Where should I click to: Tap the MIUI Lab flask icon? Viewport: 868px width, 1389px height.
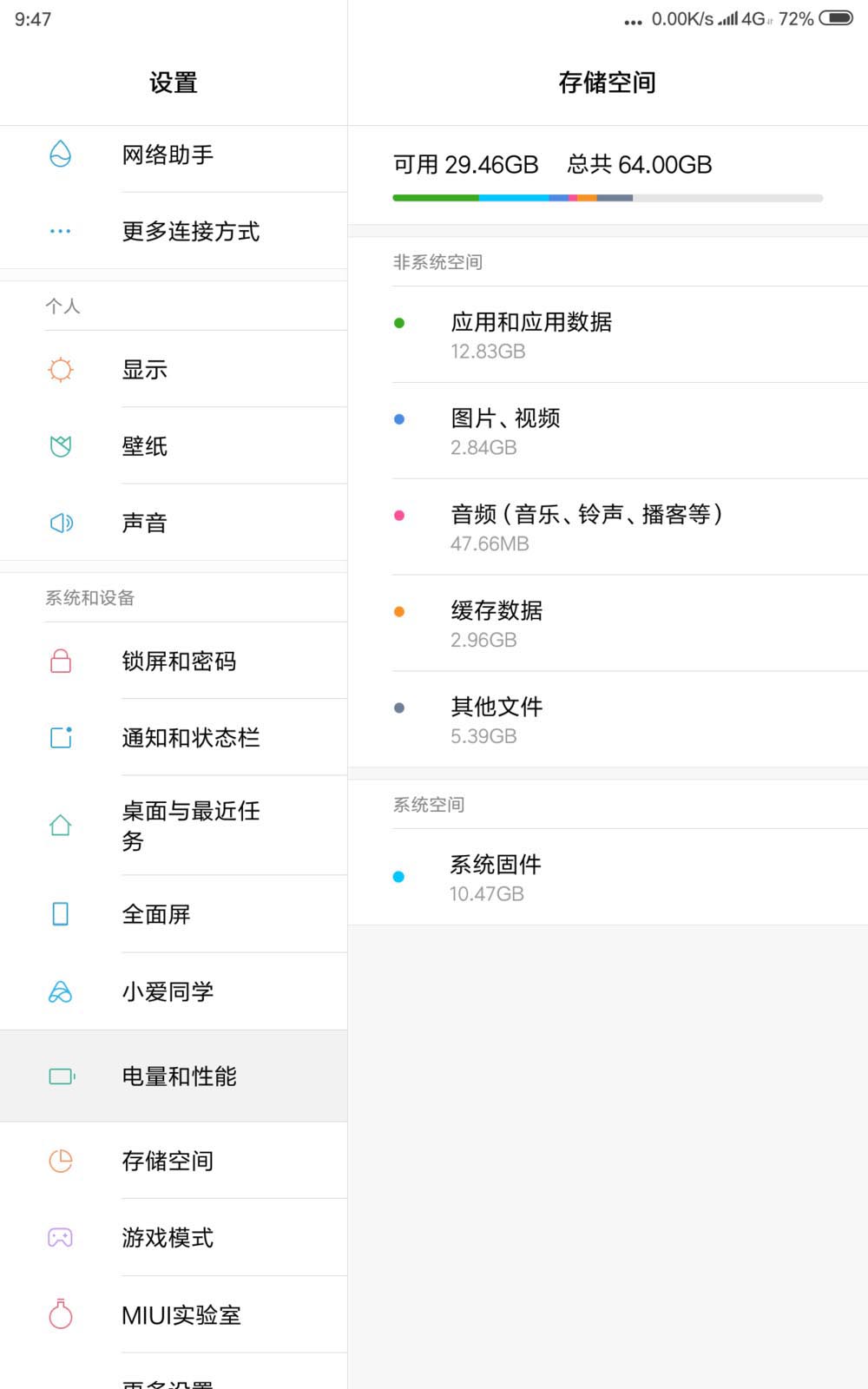tap(61, 1314)
